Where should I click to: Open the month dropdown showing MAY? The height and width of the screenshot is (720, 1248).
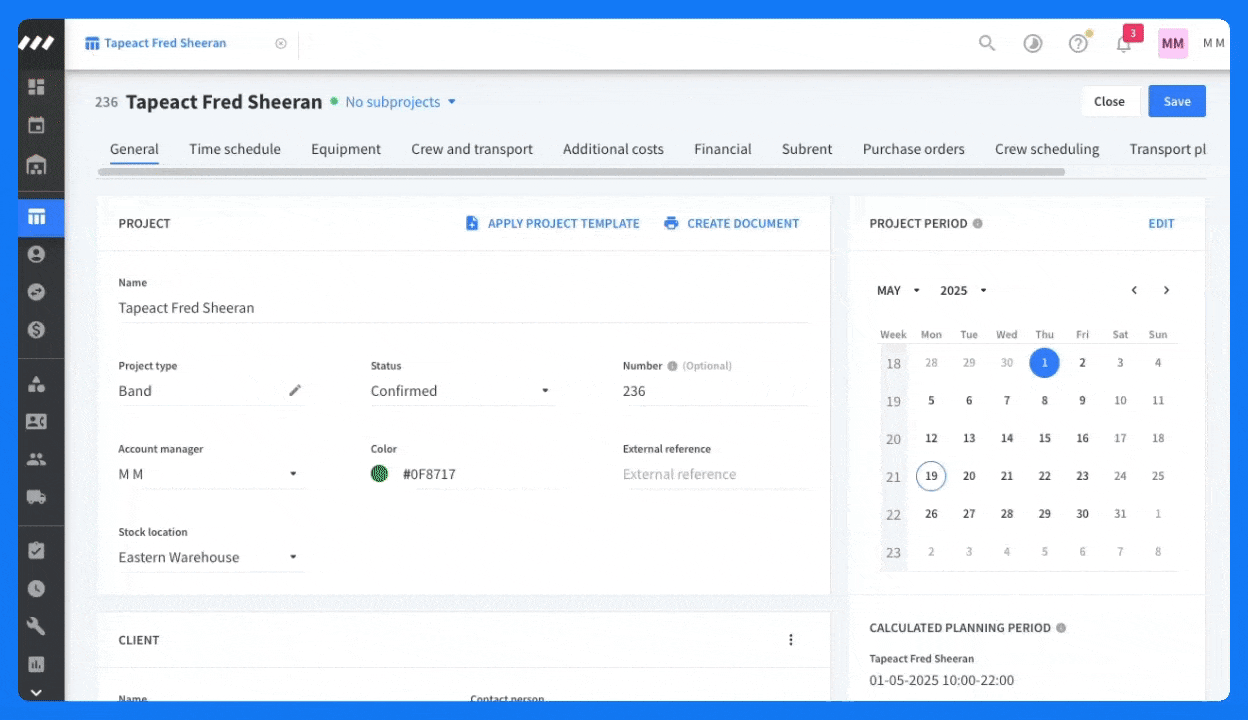click(x=899, y=290)
